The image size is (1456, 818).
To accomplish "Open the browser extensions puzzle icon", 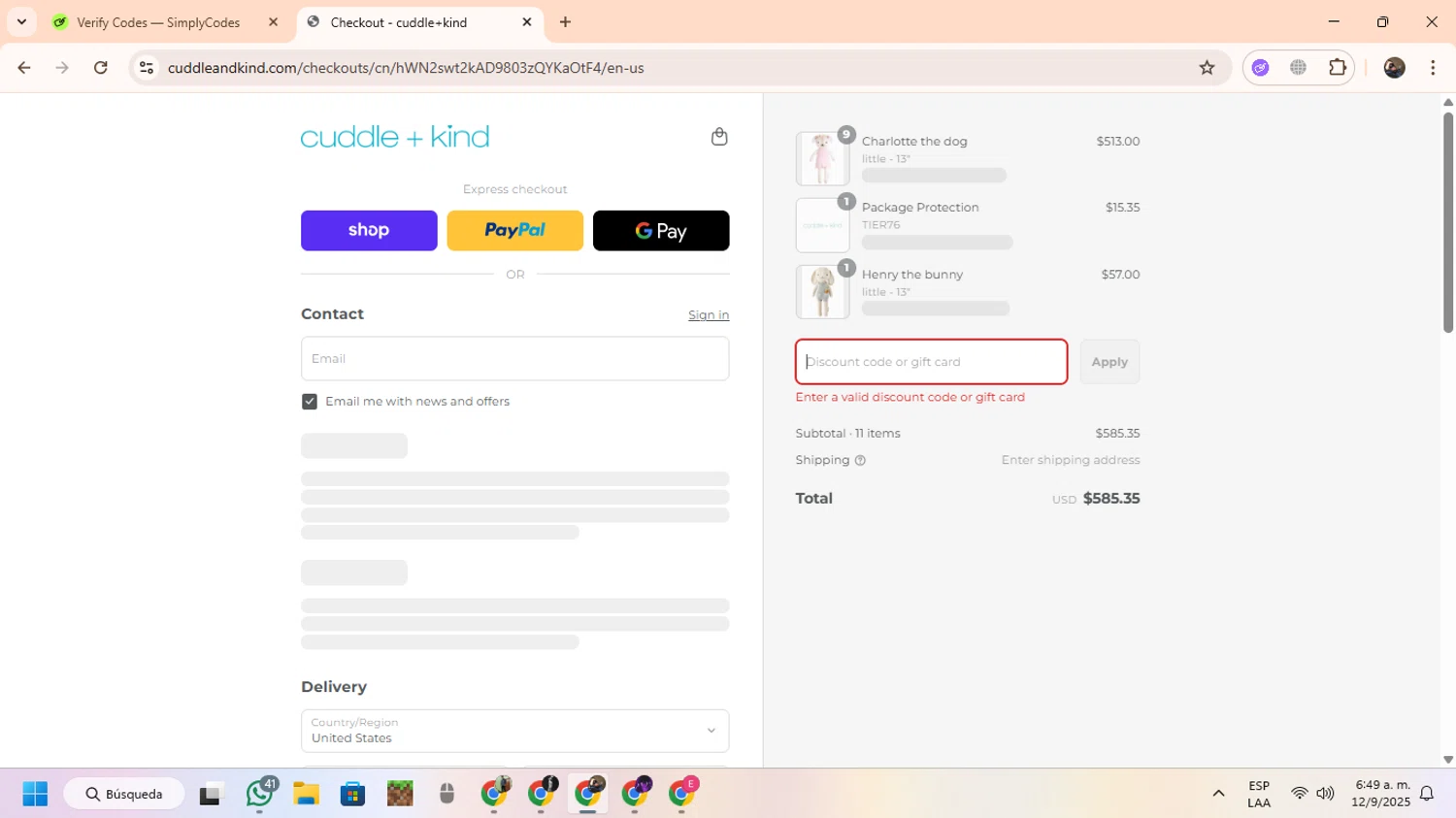I will [x=1338, y=68].
